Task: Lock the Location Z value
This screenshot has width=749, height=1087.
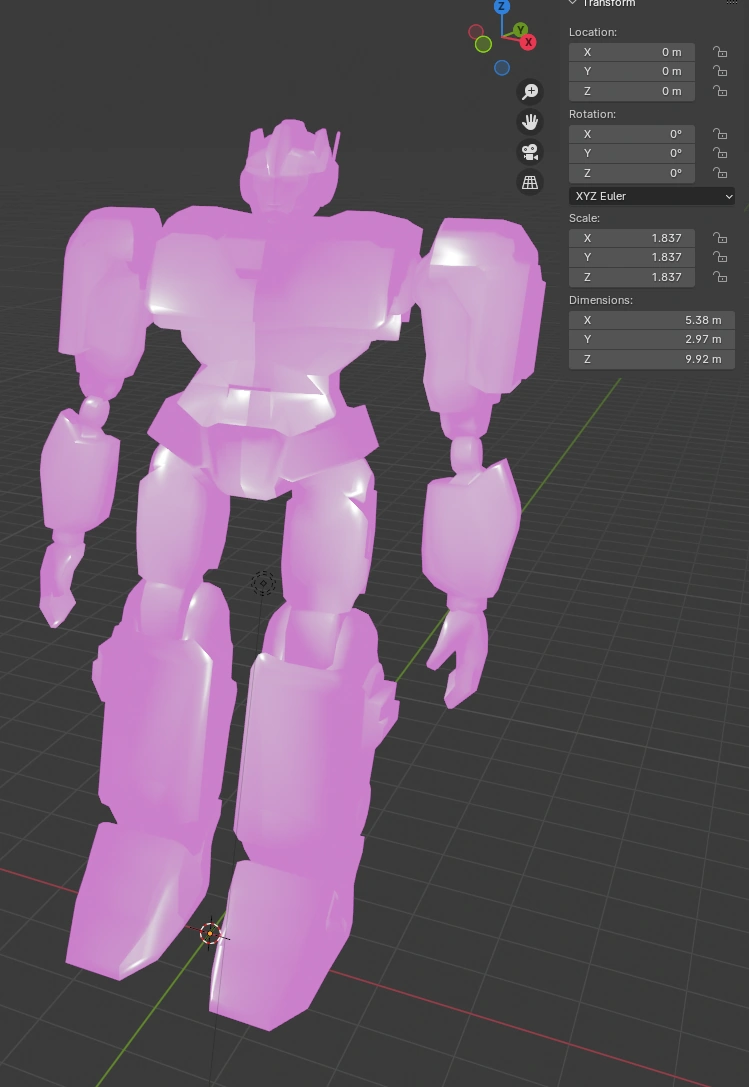Action: [x=720, y=91]
